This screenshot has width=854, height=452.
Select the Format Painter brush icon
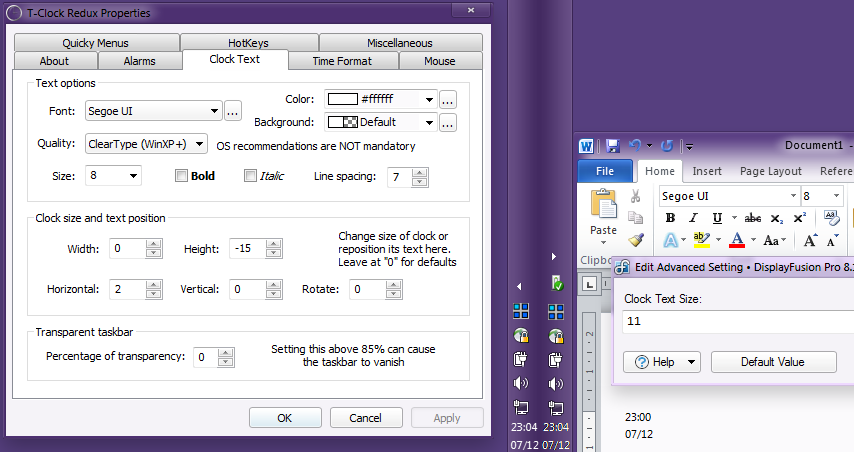pos(635,240)
